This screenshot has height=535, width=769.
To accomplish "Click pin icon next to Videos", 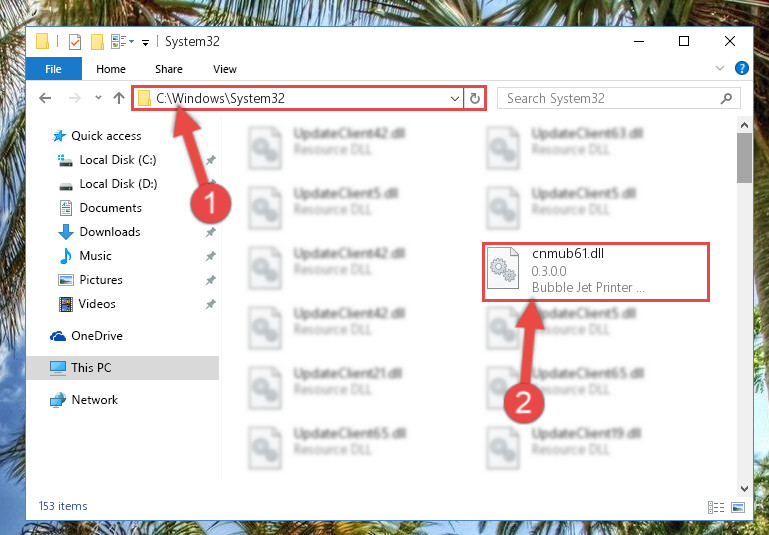I will tap(210, 304).
